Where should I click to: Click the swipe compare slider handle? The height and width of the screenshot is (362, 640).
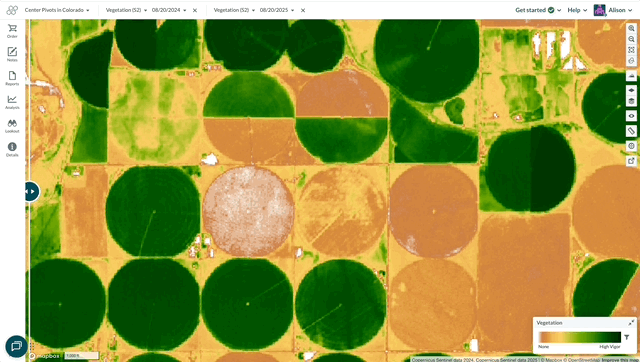(x=31, y=191)
